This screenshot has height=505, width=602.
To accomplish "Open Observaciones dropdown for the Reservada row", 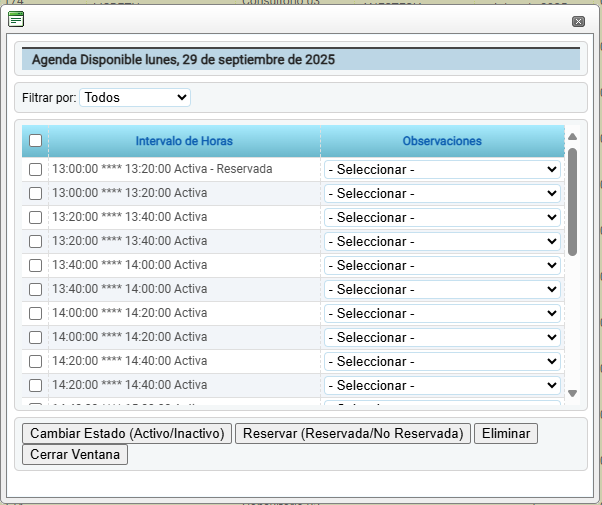I will 442,169.
